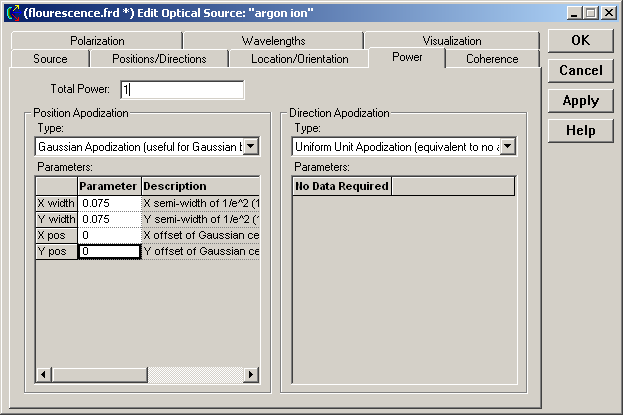
Task: Select the X pos parameter cell
Action: point(109,235)
